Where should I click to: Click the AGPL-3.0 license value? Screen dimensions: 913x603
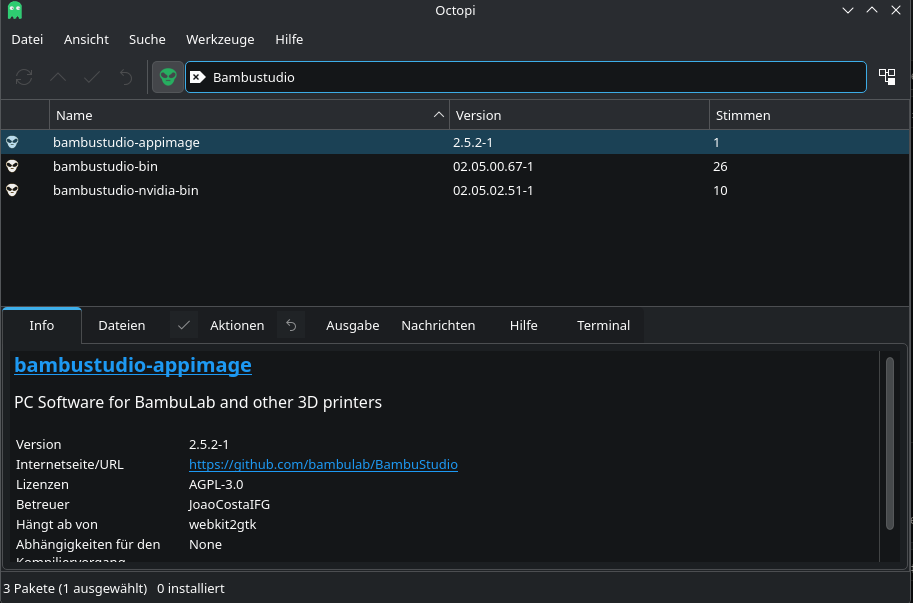point(216,484)
